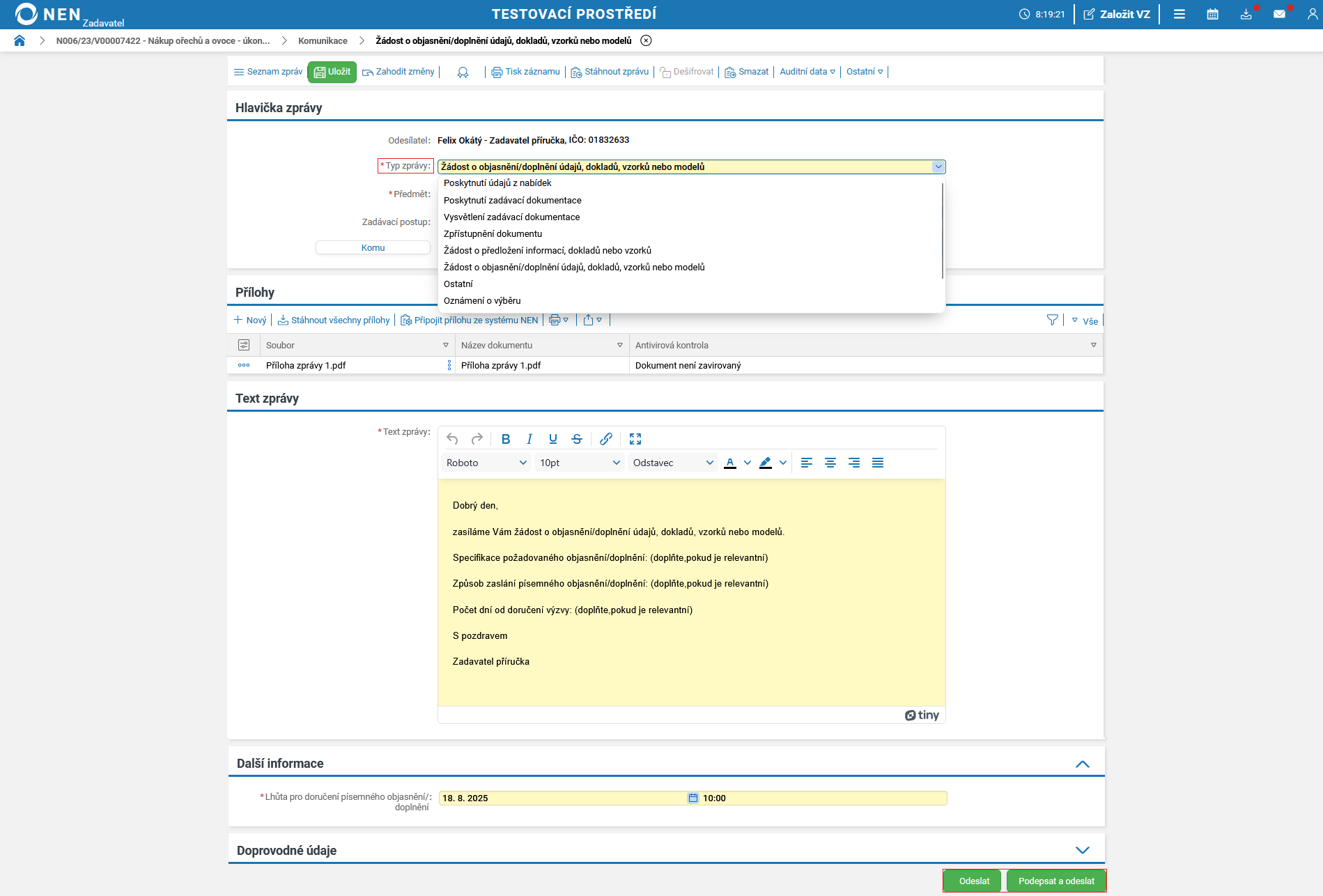The height and width of the screenshot is (896, 1323).
Task: Open calendar picker for deadline date
Action: point(693,798)
